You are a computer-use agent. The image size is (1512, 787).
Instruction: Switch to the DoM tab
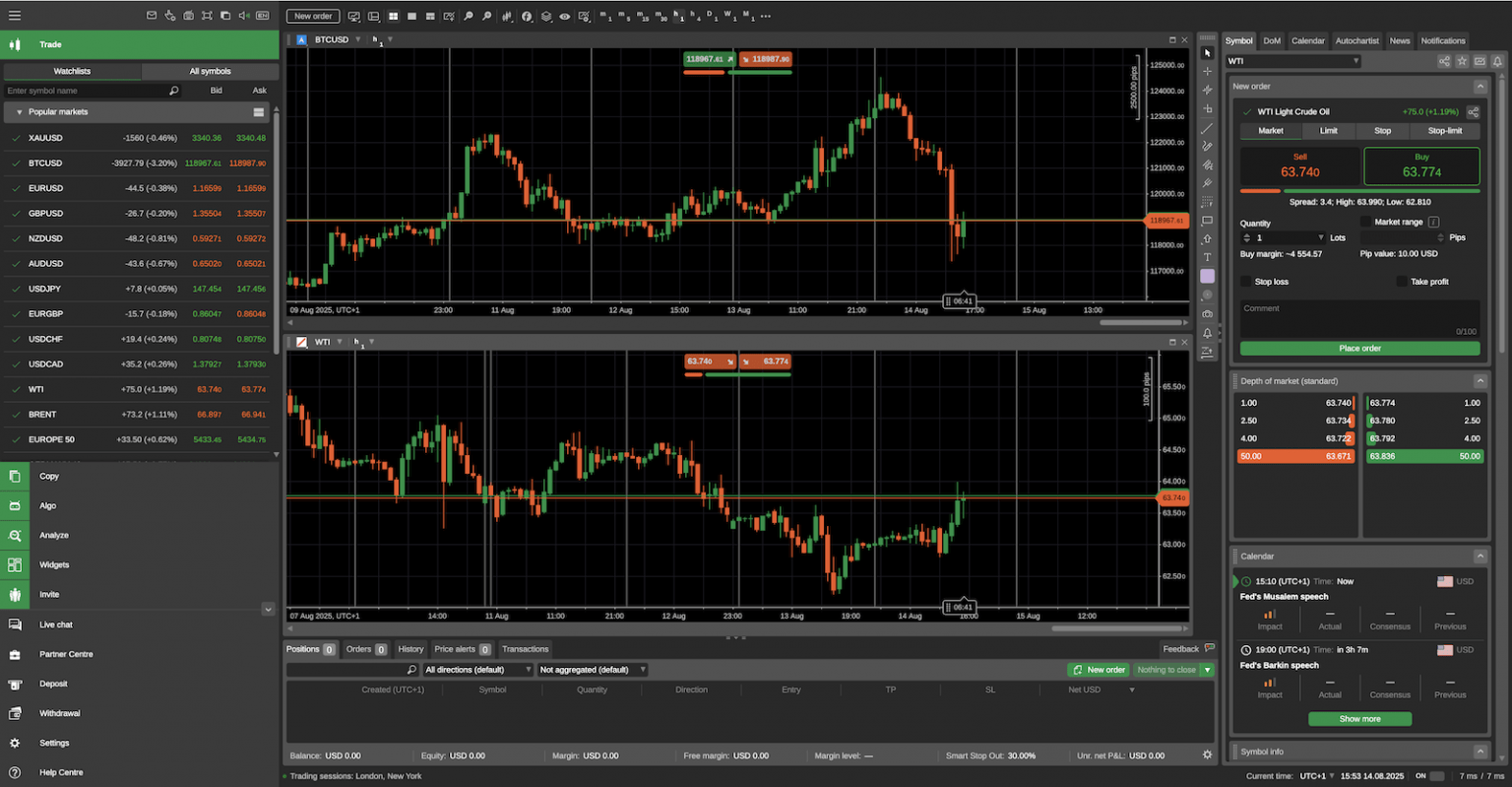pos(1272,40)
